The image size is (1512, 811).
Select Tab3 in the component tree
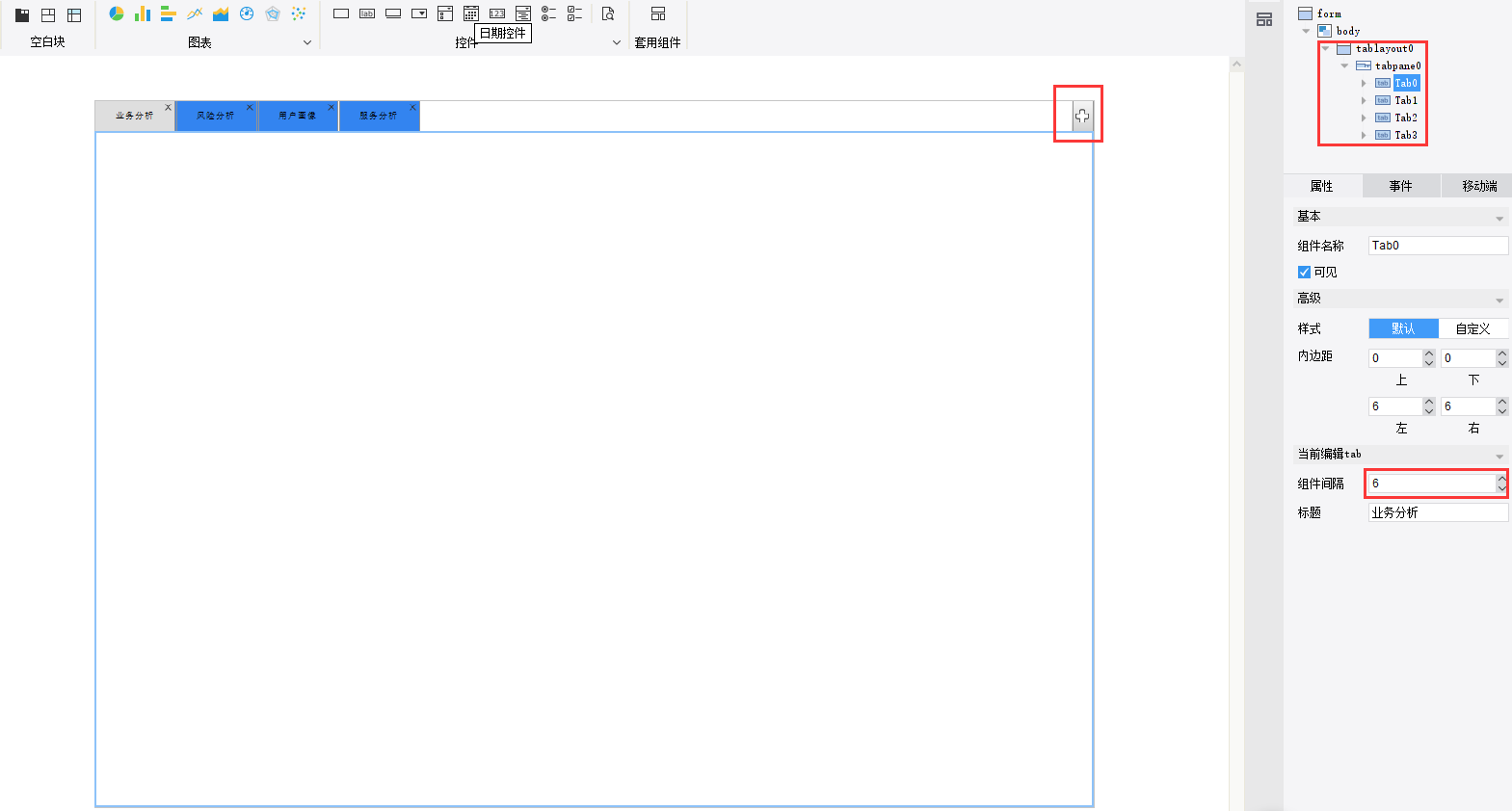point(1406,135)
